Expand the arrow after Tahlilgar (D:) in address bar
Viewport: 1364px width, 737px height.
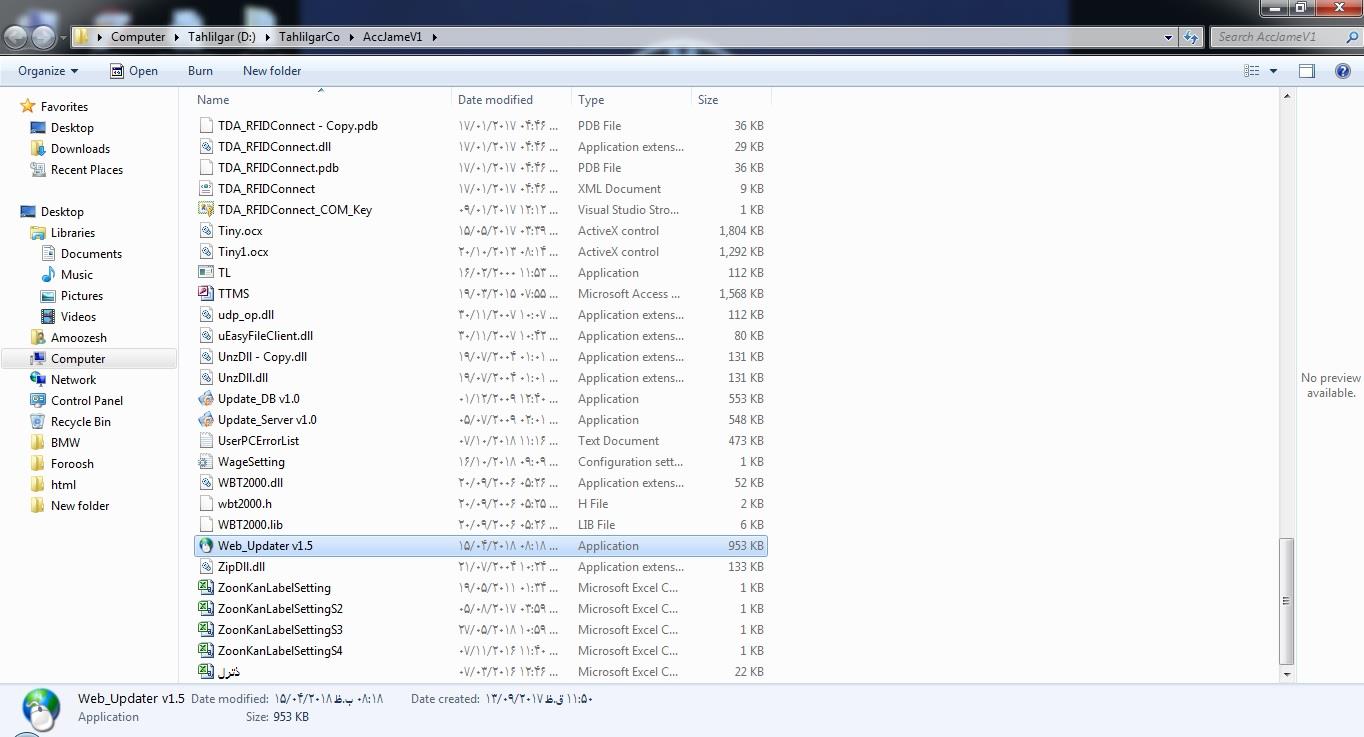(268, 37)
